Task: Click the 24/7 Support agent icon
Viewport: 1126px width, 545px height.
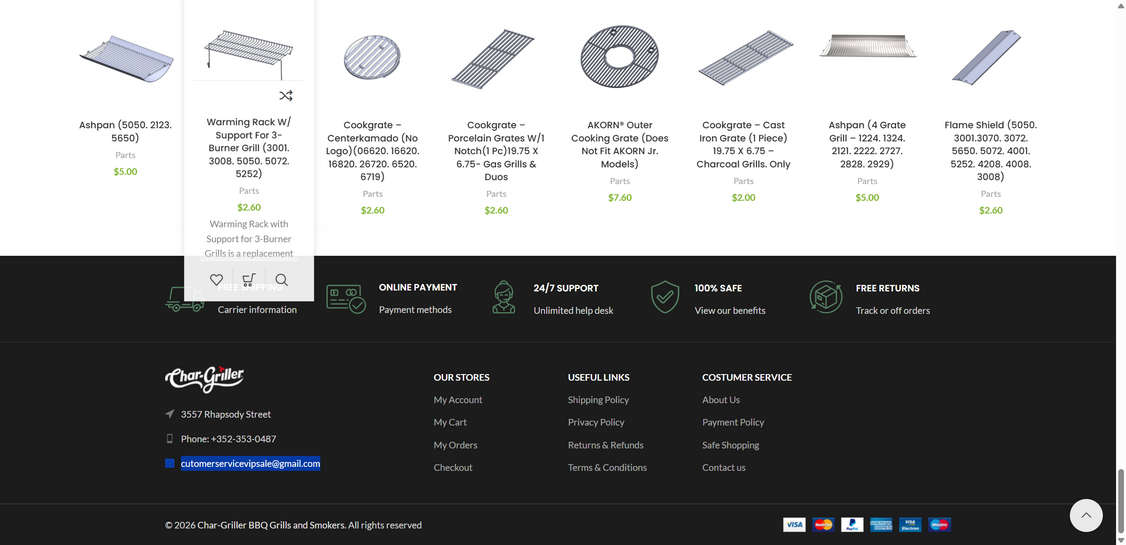Action: tap(504, 298)
